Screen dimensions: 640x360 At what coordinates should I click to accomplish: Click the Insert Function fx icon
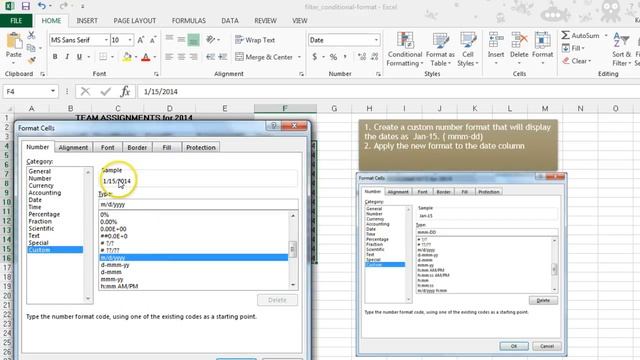[125, 91]
